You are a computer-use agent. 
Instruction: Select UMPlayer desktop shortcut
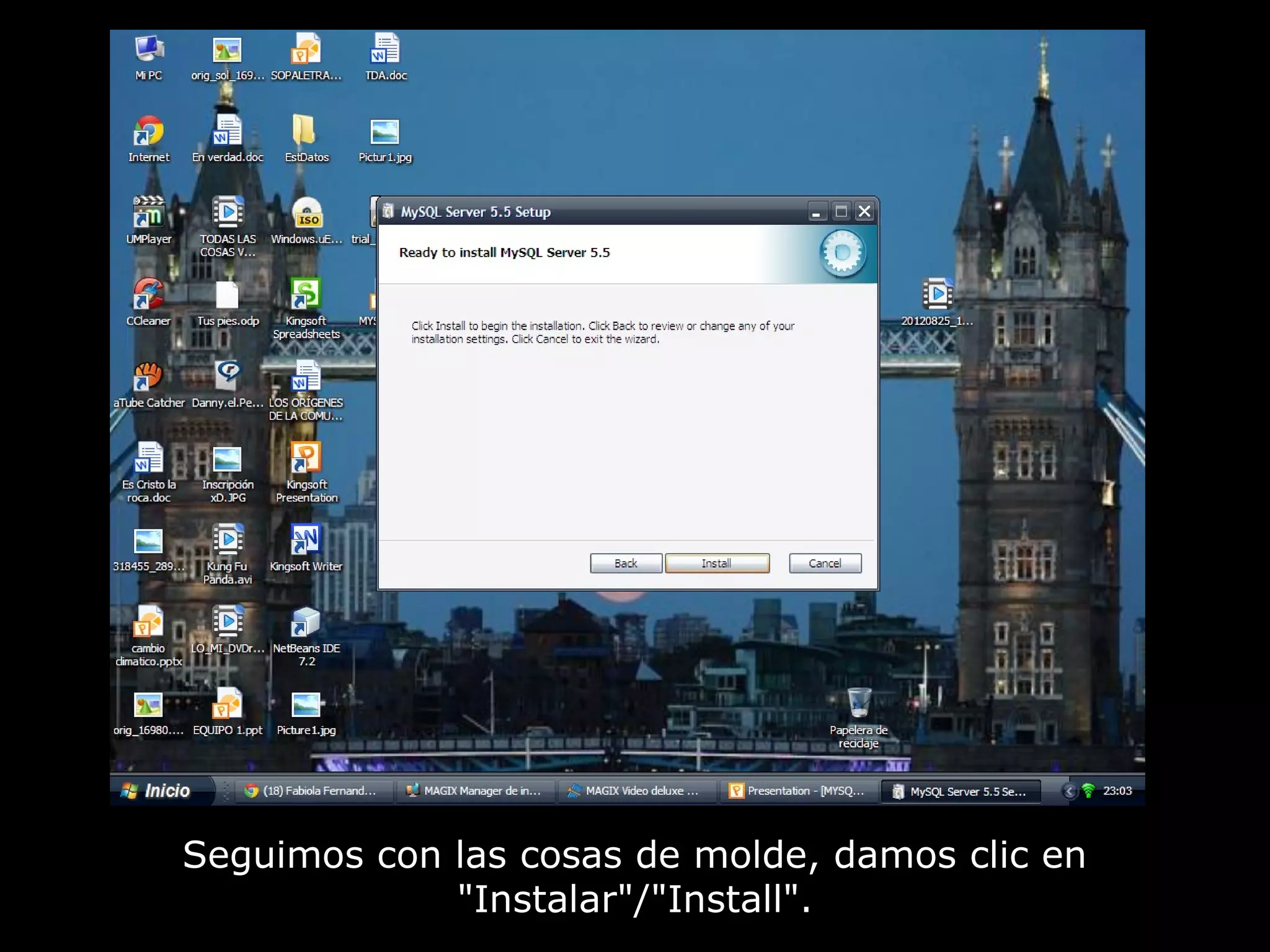coord(149,221)
